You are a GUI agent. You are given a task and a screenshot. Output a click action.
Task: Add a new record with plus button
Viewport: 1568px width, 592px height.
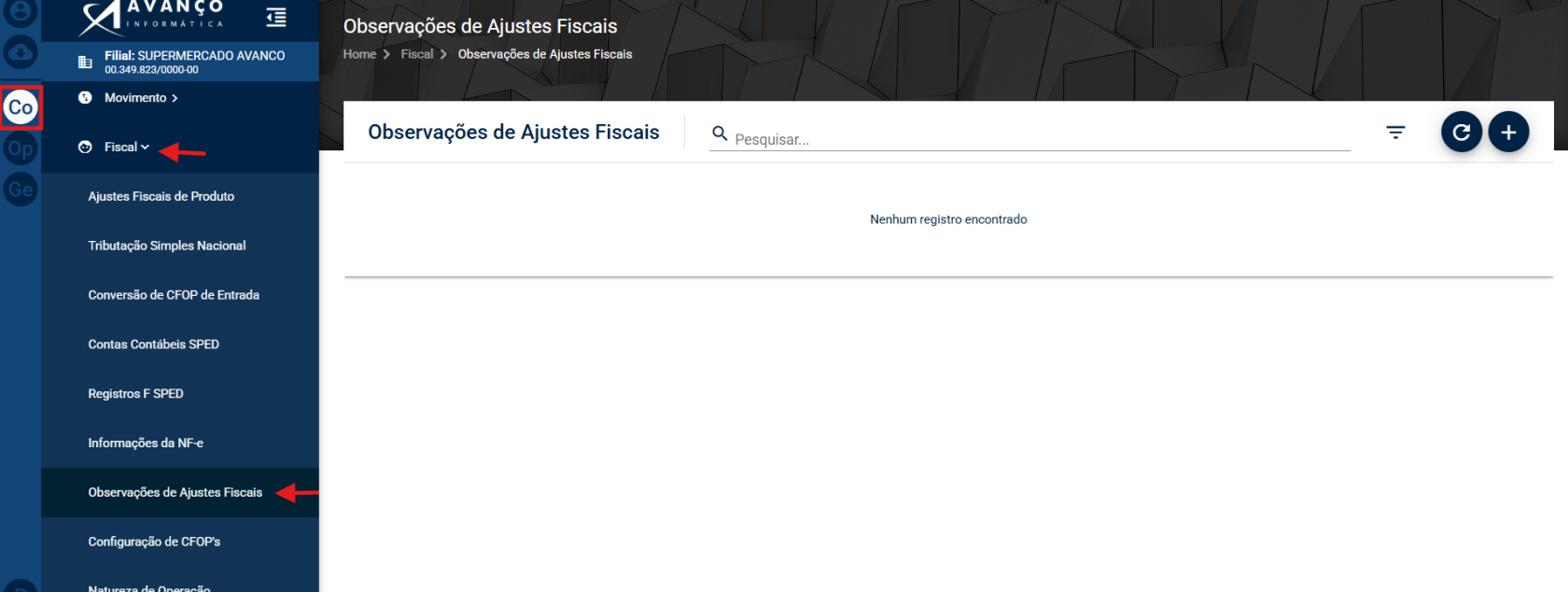coord(1508,132)
